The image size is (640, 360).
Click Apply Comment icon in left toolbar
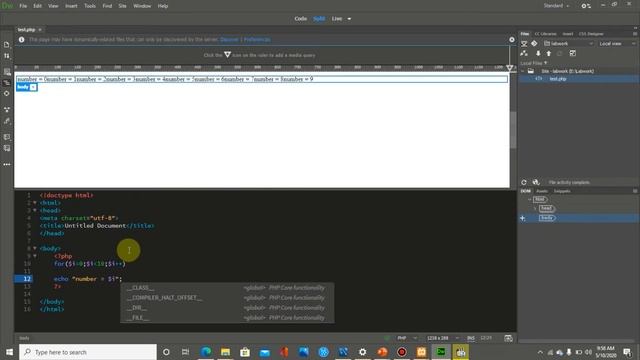click(x=7, y=137)
